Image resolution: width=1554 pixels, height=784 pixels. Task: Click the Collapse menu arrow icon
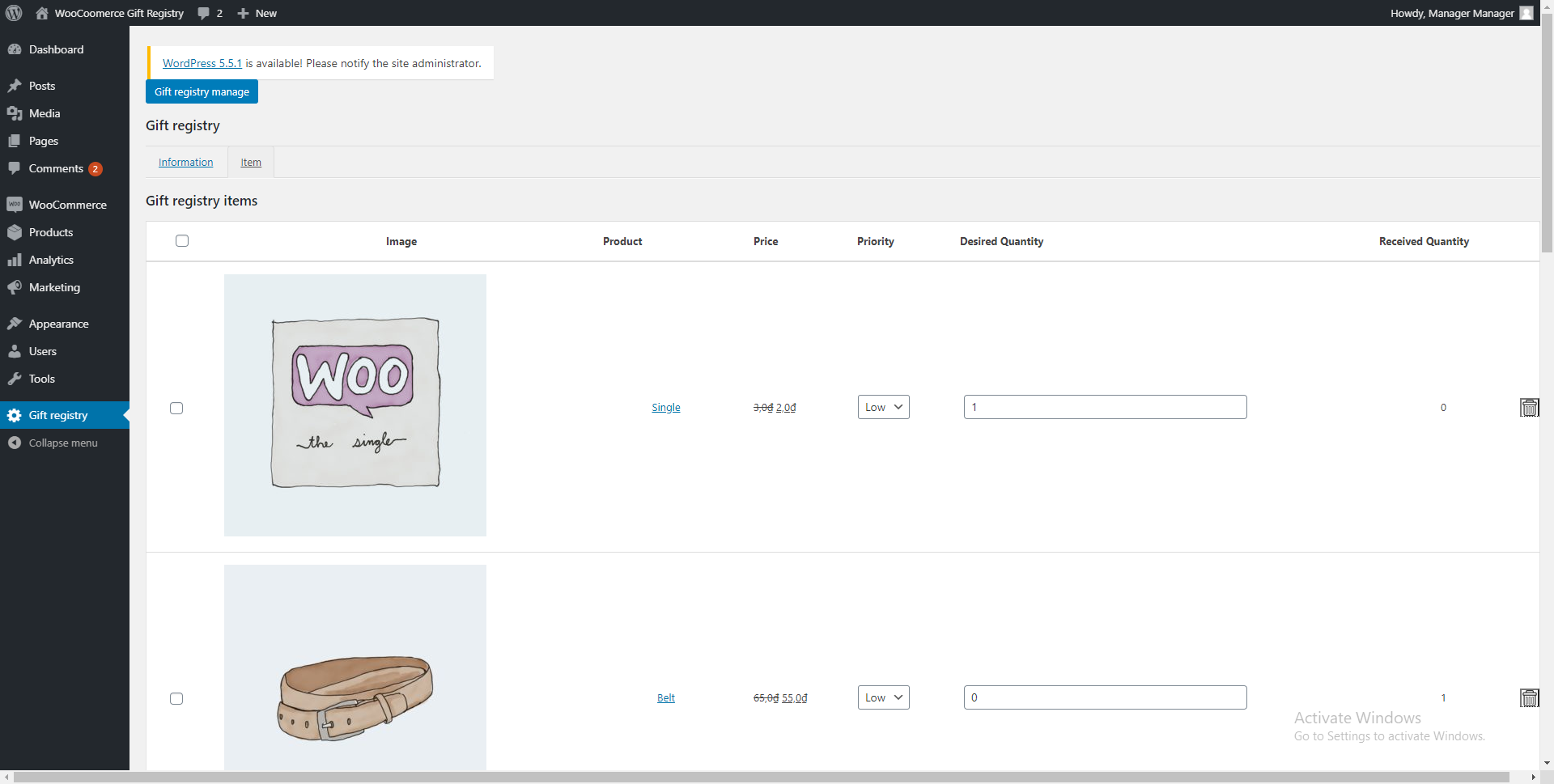tap(15, 443)
